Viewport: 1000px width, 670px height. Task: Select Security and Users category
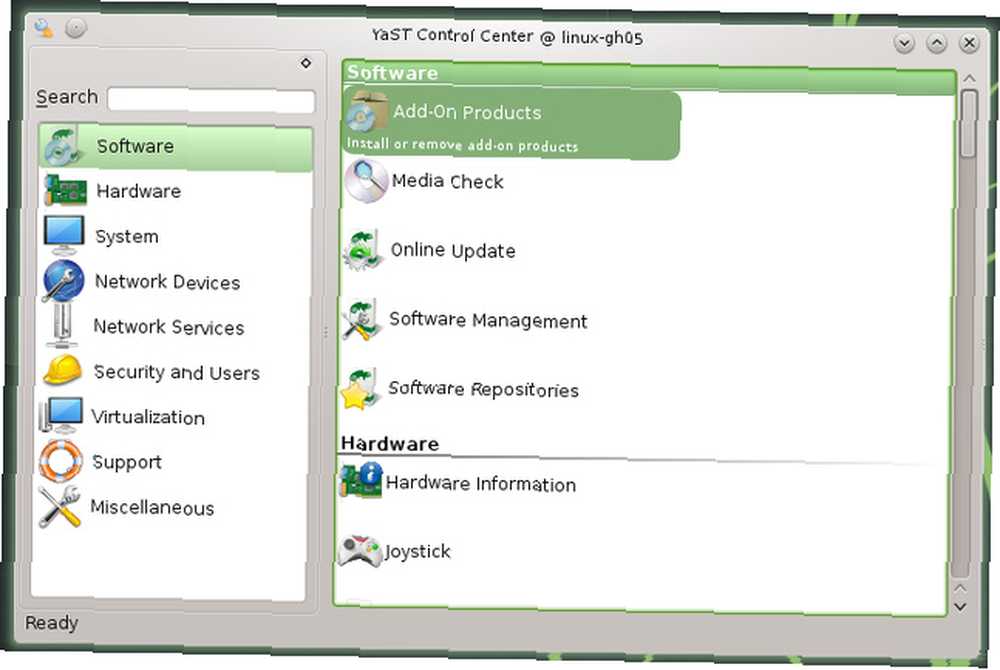point(177,372)
